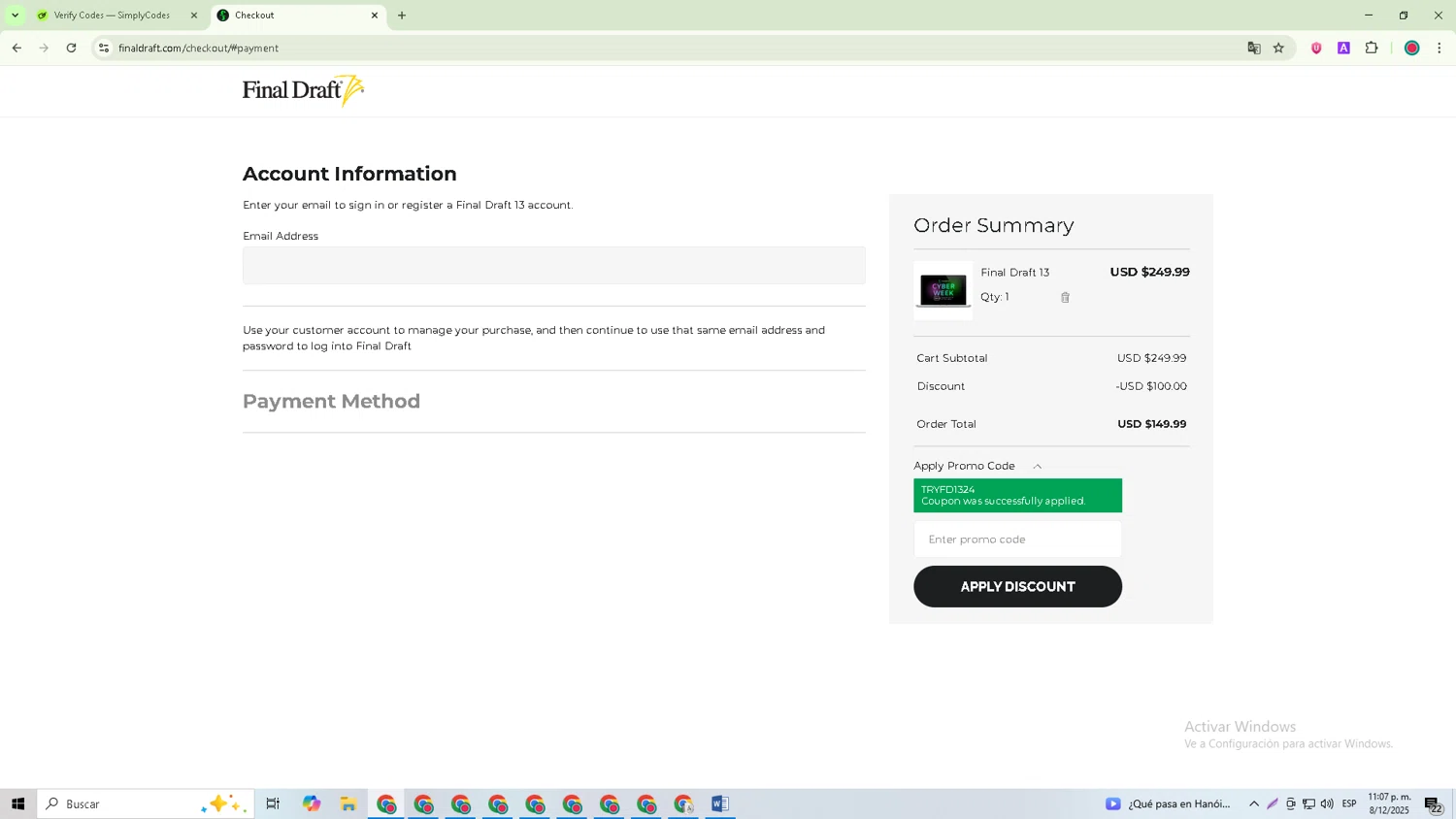This screenshot has height=819, width=1456.
Task: Open network icon in system tray
Action: click(1308, 803)
